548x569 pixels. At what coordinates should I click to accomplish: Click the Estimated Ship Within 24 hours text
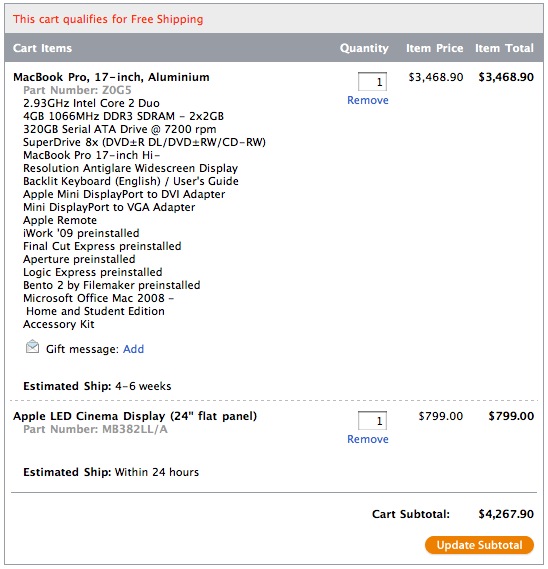tap(111, 472)
